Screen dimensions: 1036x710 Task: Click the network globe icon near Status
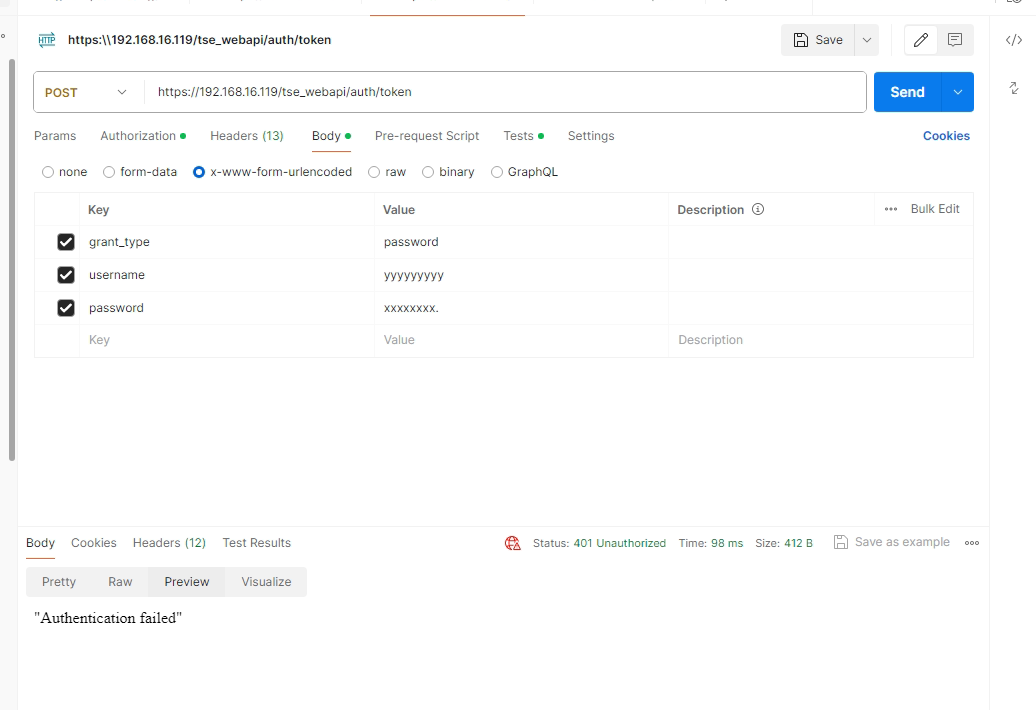point(513,543)
